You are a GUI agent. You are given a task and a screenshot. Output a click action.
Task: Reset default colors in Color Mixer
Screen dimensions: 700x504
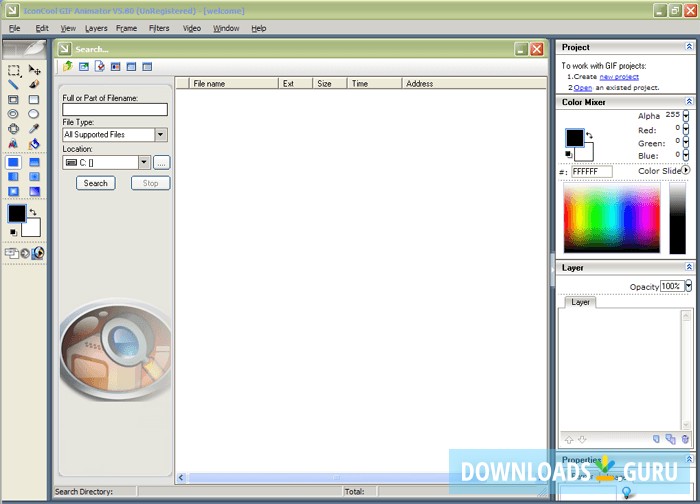coord(569,154)
